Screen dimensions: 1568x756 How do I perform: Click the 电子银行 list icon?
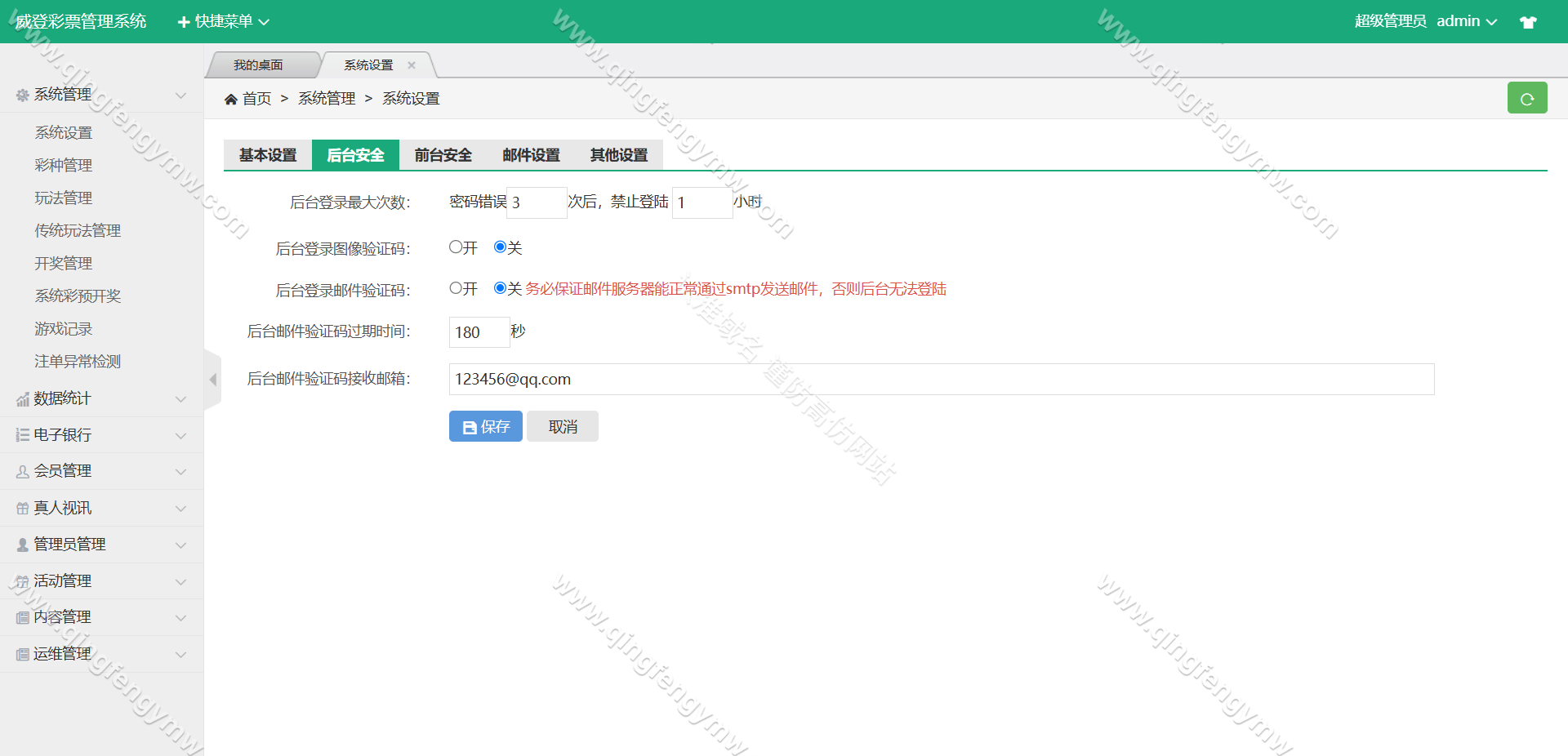click(x=22, y=435)
